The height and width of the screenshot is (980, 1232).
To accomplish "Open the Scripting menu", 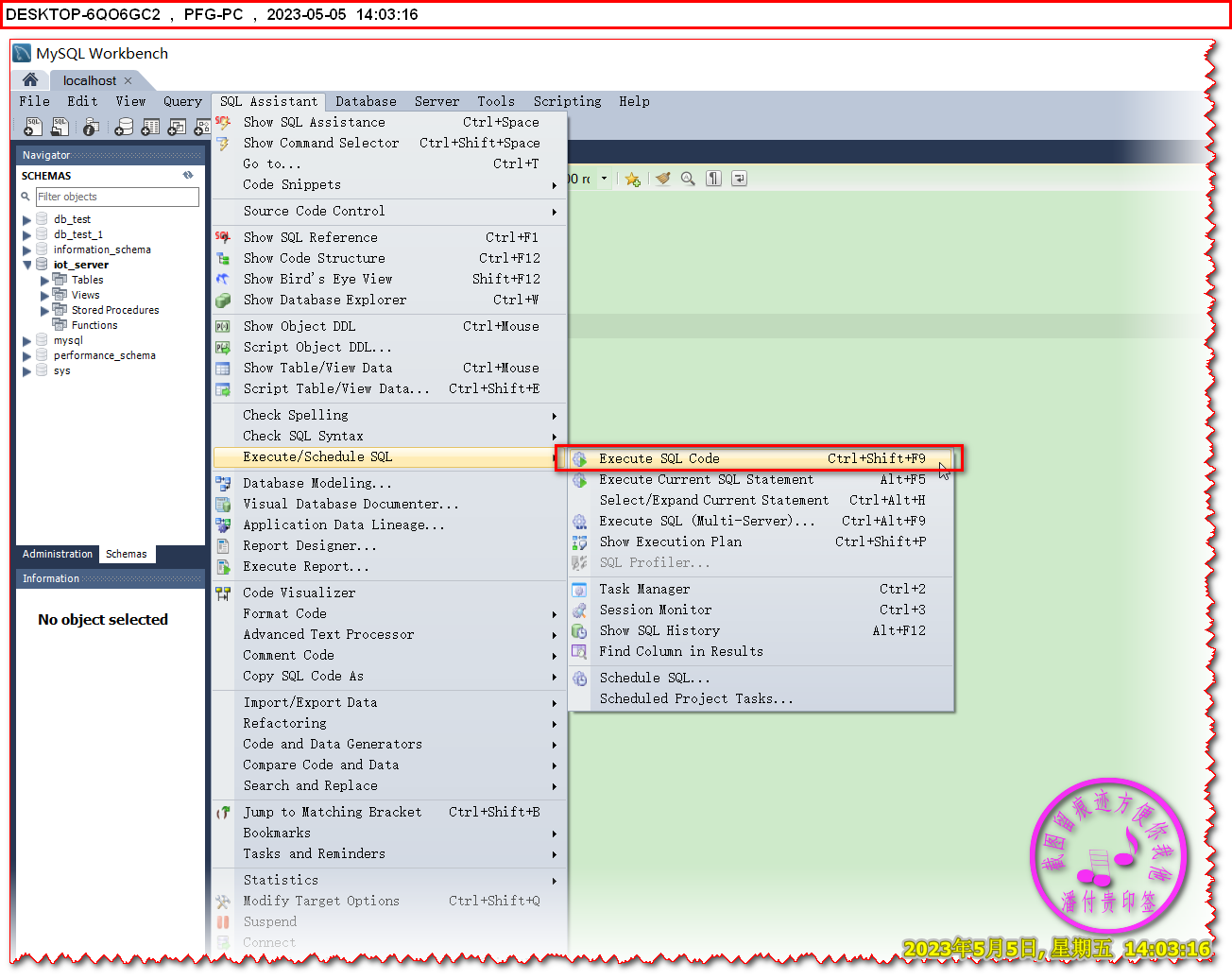I will click(567, 101).
